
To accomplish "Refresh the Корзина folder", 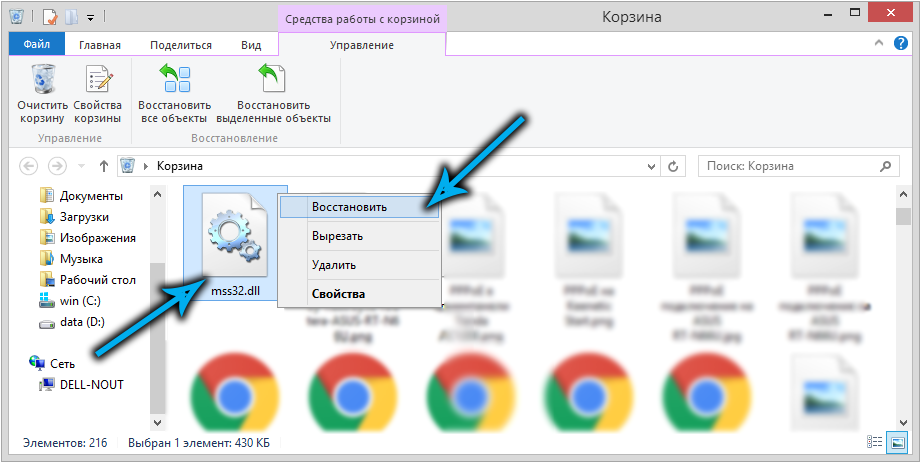I will coord(673,166).
